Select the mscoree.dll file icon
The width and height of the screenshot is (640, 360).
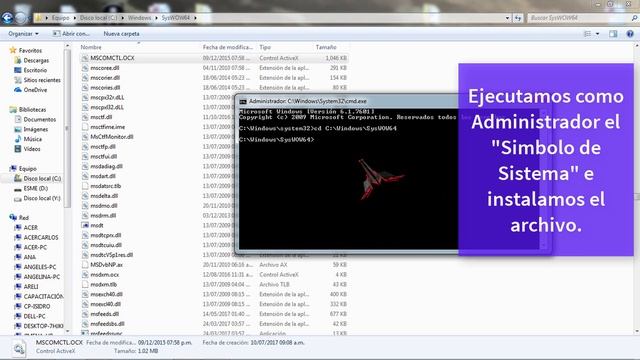click(x=85, y=68)
